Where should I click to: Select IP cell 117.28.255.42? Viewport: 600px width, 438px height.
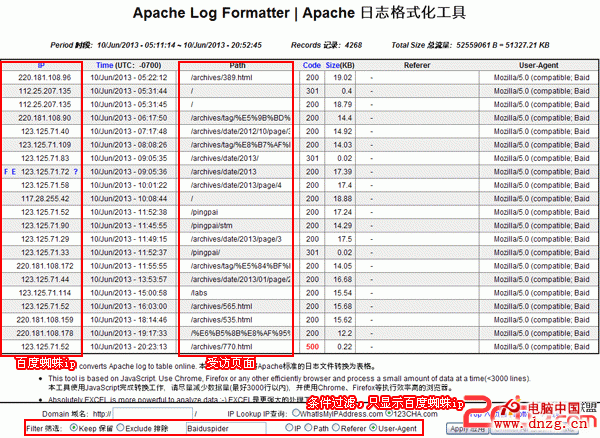tap(45, 199)
